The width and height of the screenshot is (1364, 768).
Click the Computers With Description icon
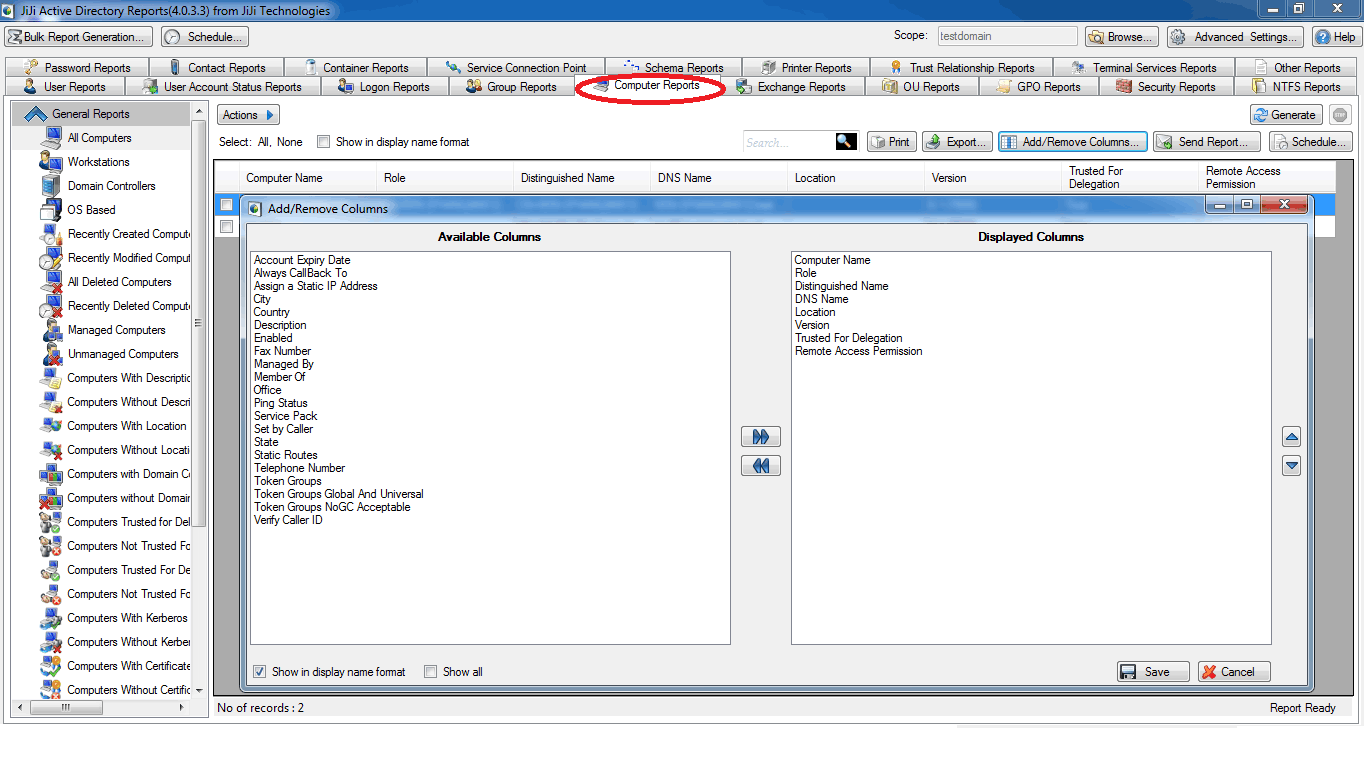[x=51, y=378]
